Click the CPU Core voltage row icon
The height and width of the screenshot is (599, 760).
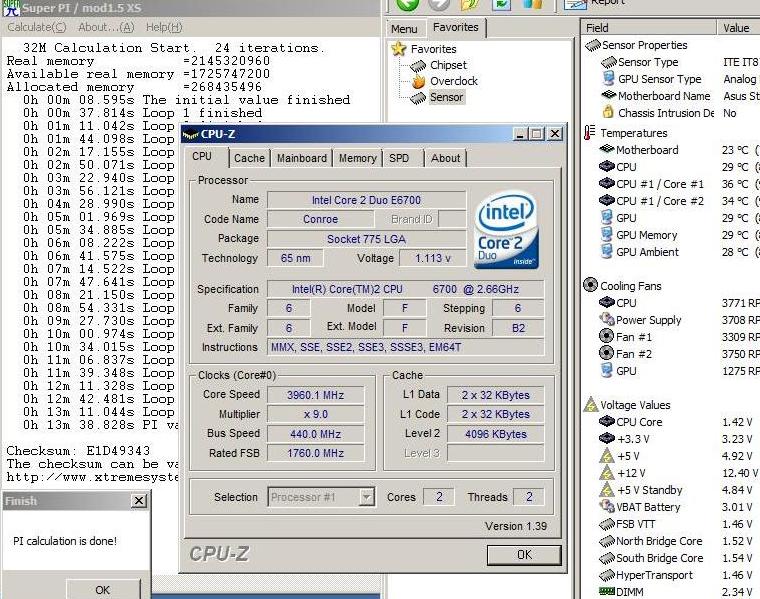(x=607, y=421)
